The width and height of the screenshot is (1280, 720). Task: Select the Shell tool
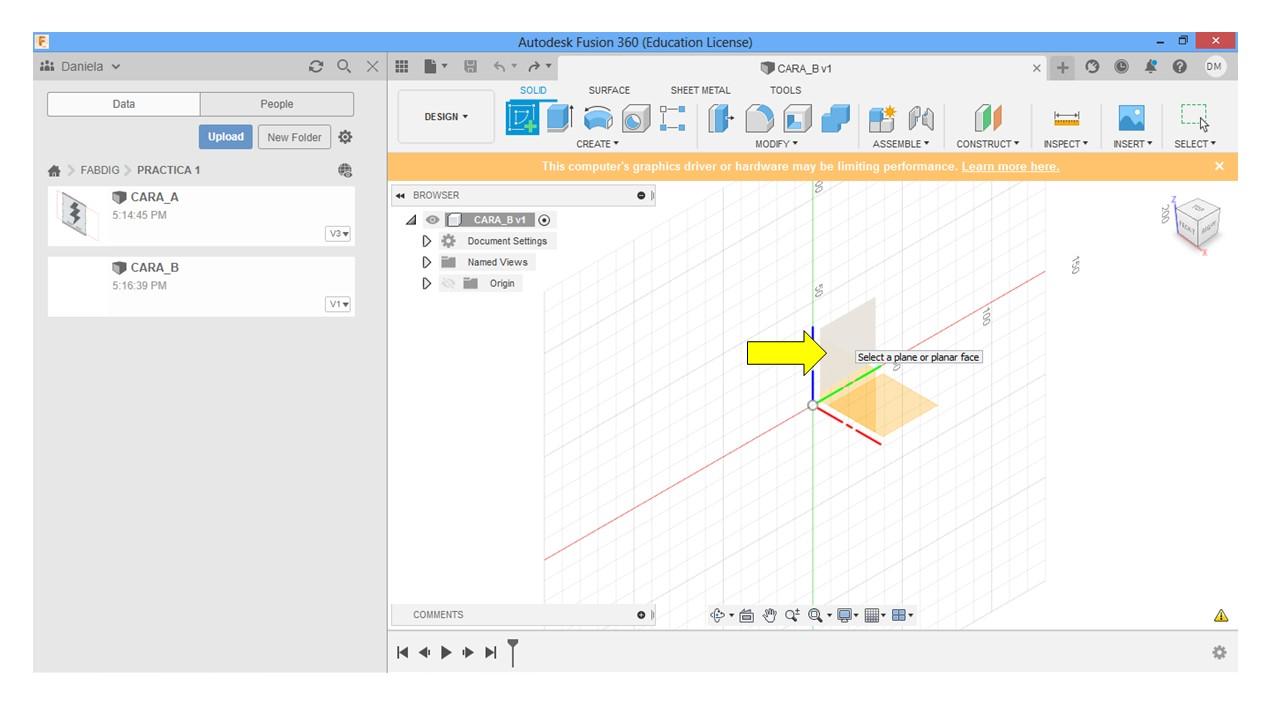point(797,118)
